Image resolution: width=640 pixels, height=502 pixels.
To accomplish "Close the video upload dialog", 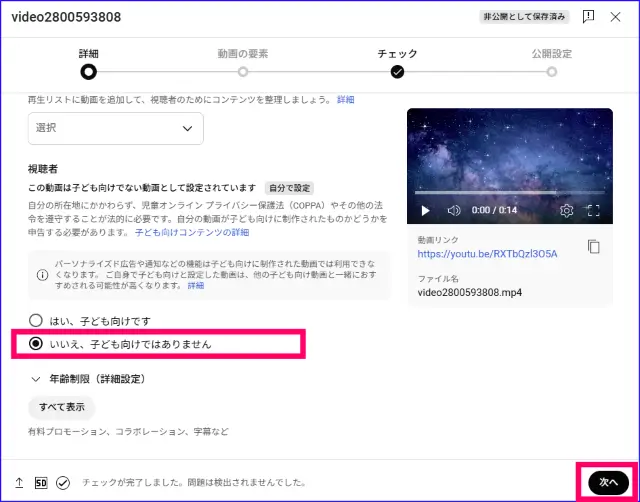I will 619,16.
